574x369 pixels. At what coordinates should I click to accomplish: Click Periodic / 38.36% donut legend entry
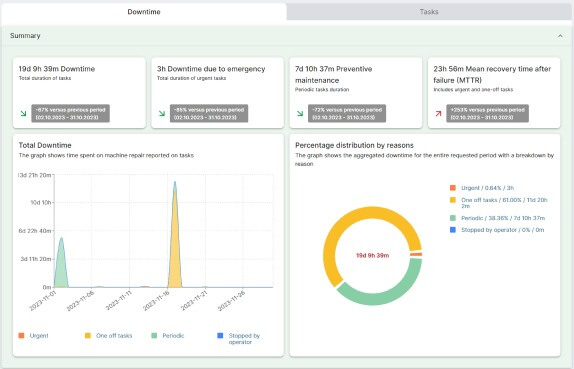point(503,218)
